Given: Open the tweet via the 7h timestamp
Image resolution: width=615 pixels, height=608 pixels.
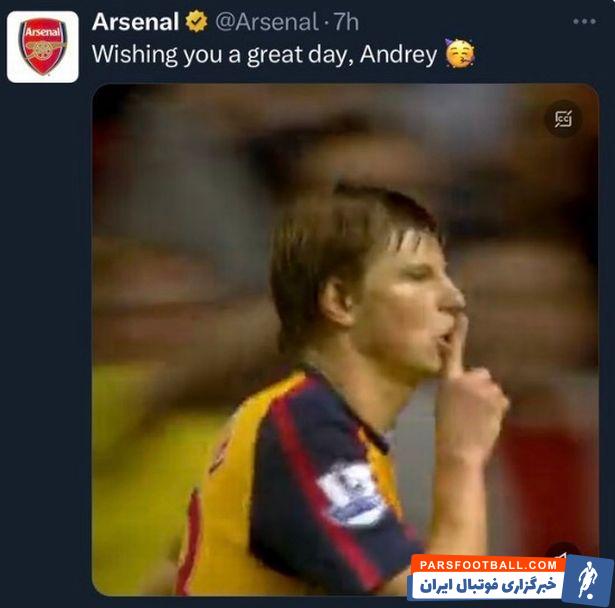Looking at the screenshot, I should click(x=345, y=21).
